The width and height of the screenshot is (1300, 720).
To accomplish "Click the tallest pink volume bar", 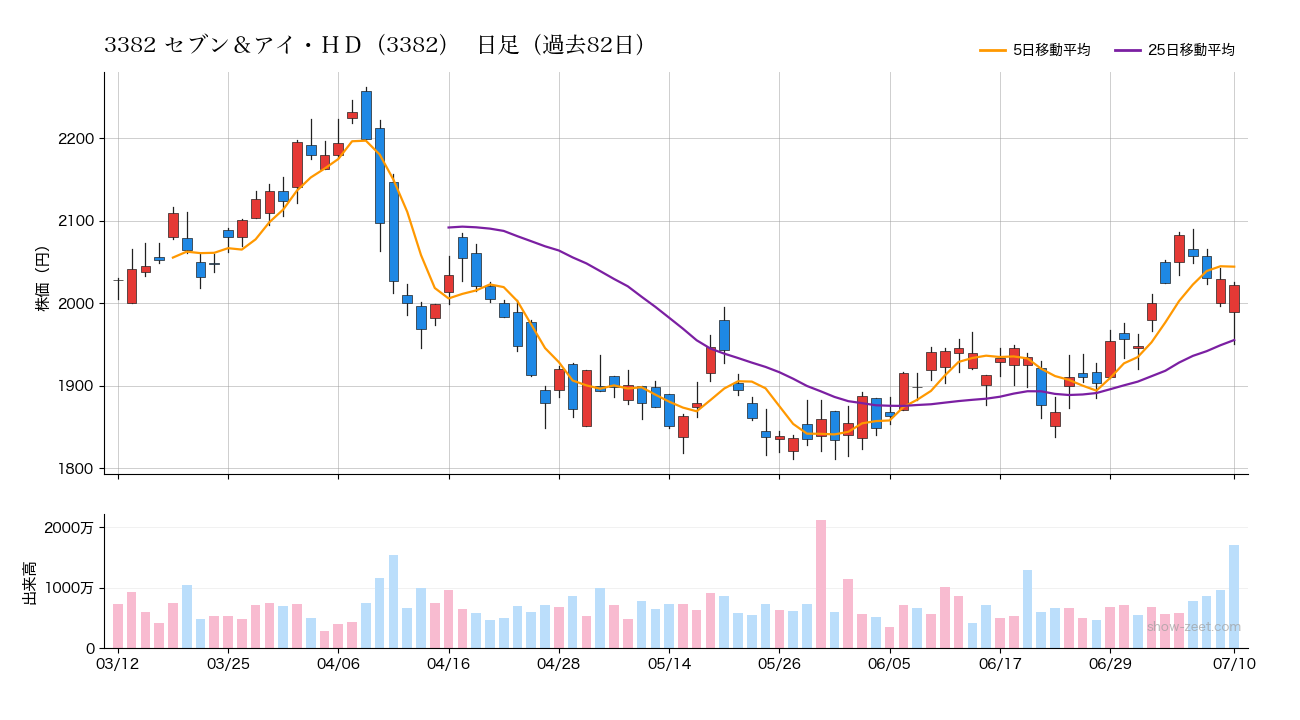I will [x=821, y=584].
